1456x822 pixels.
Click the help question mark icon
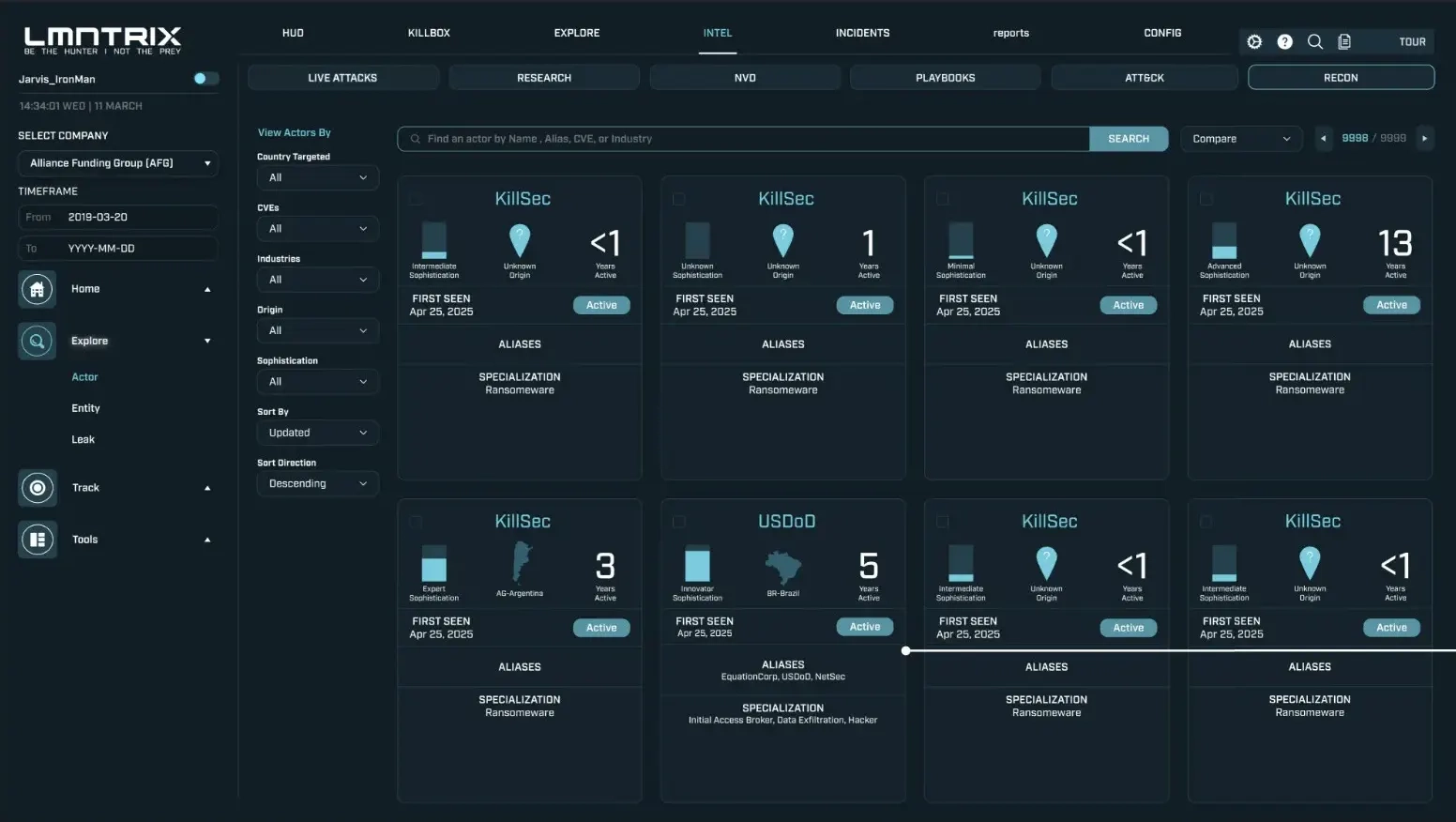(1285, 42)
